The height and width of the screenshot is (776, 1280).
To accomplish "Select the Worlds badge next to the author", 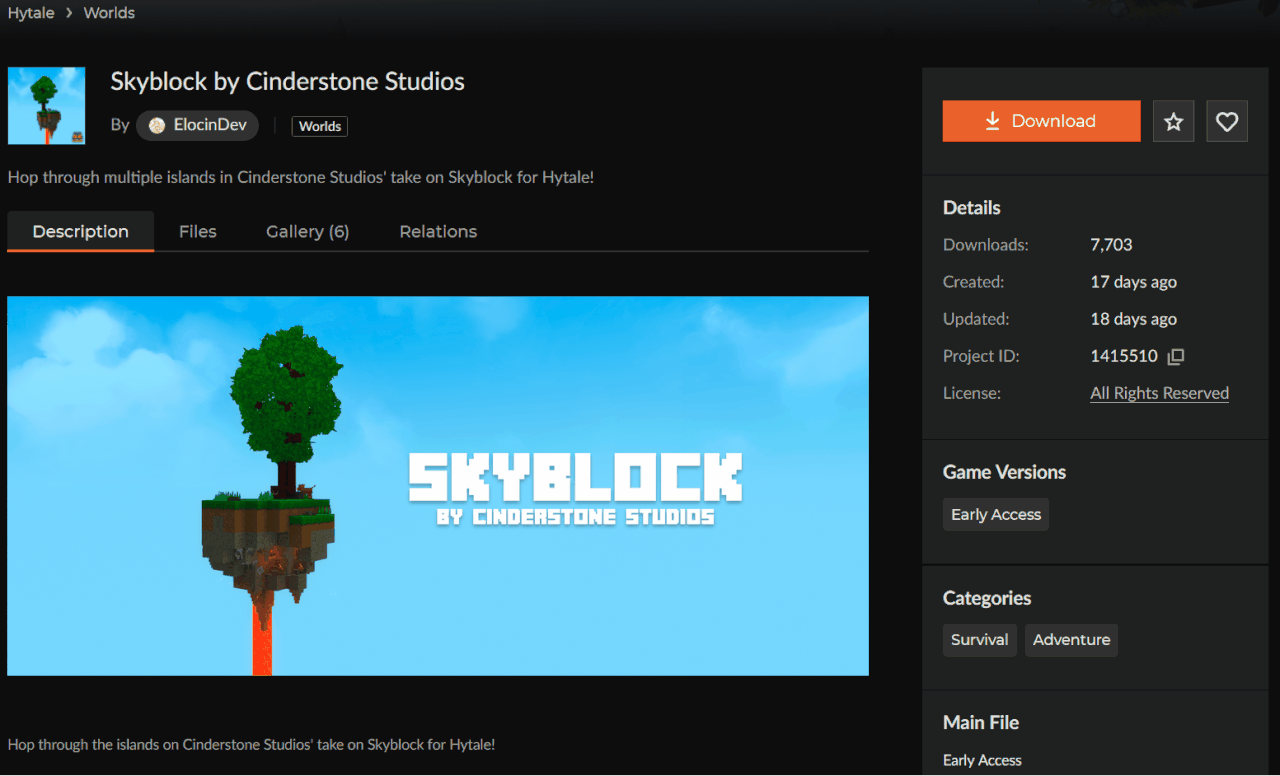I will [319, 126].
